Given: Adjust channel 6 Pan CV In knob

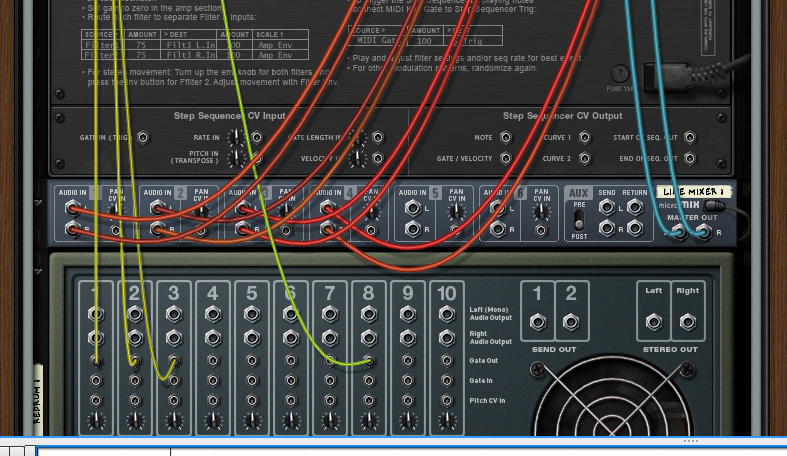Looking at the screenshot, I should click(x=541, y=212).
